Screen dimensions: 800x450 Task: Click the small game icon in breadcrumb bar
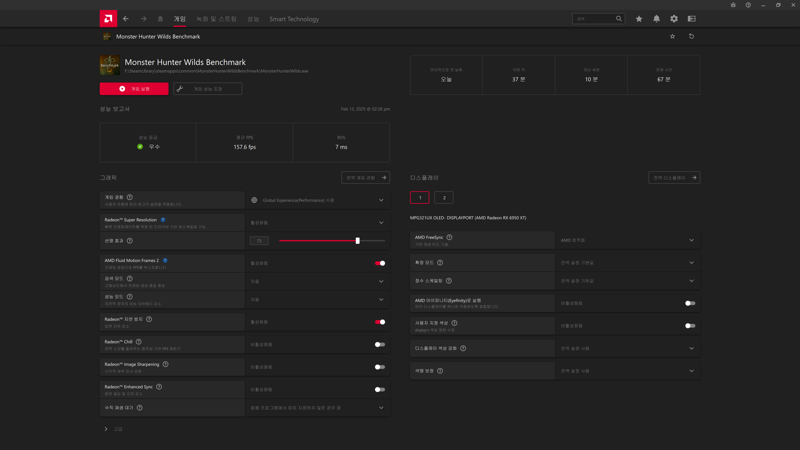coord(107,37)
